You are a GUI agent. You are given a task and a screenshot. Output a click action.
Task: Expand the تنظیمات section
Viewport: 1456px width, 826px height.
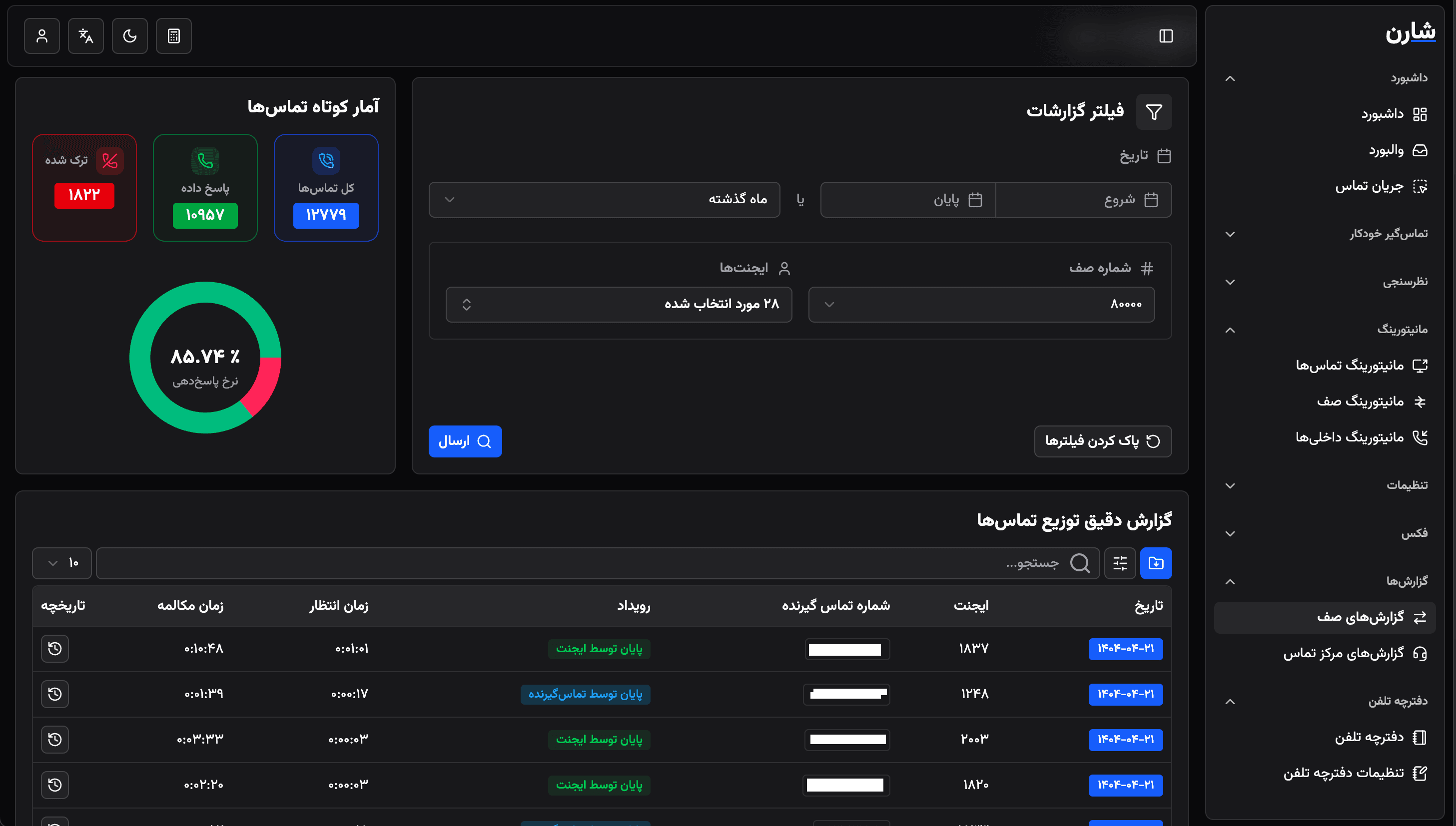1327,485
